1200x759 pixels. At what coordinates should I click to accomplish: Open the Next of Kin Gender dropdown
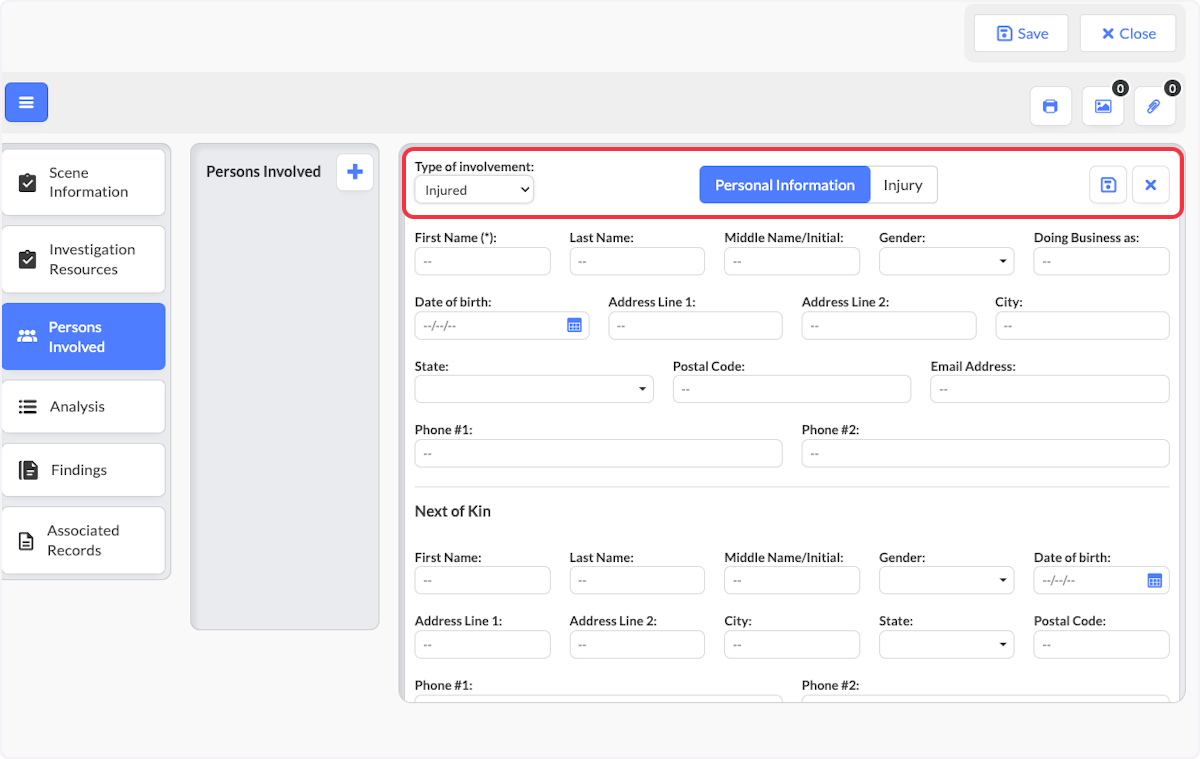pos(946,580)
